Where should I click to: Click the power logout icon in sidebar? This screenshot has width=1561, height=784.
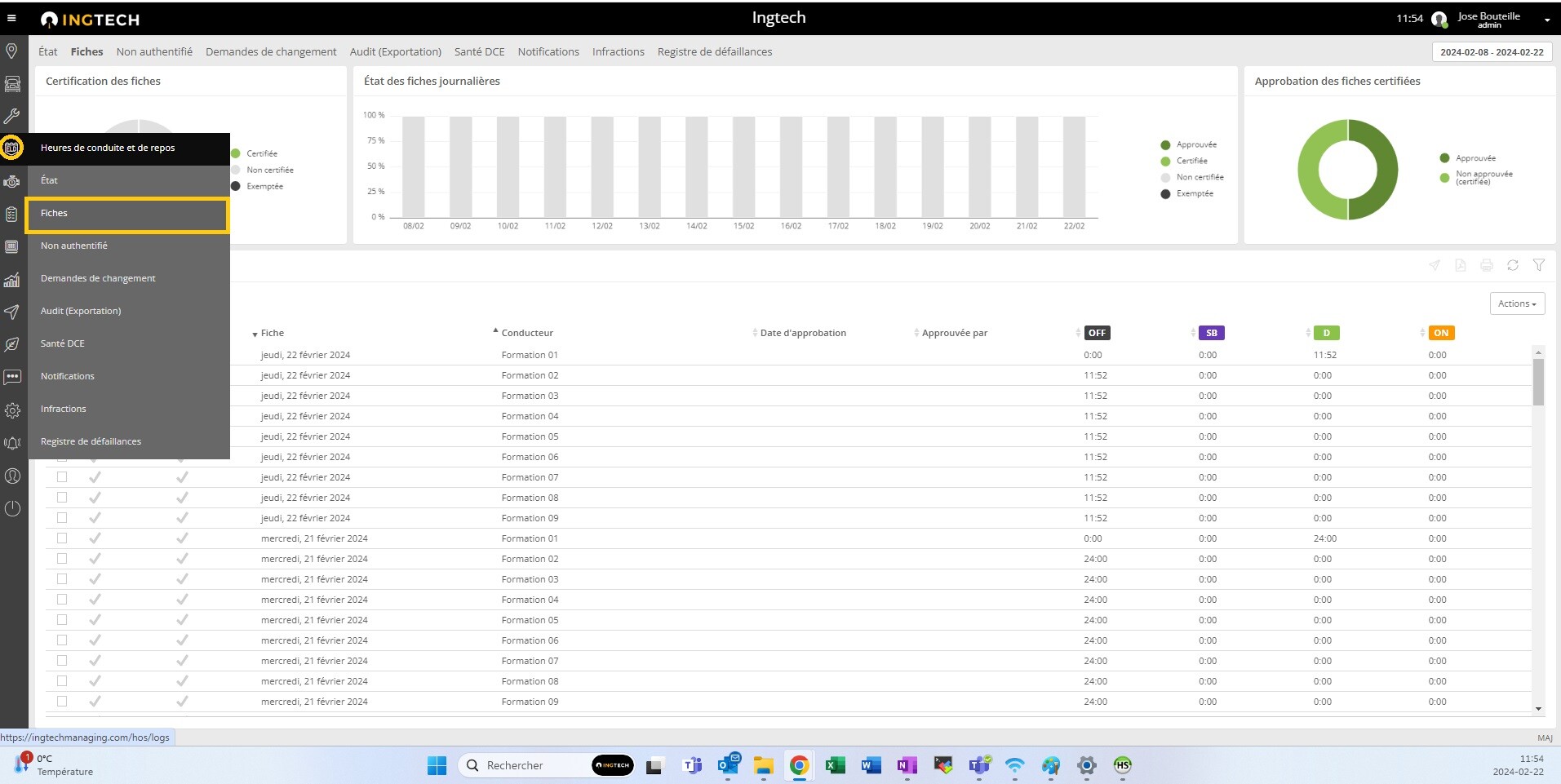click(x=12, y=508)
